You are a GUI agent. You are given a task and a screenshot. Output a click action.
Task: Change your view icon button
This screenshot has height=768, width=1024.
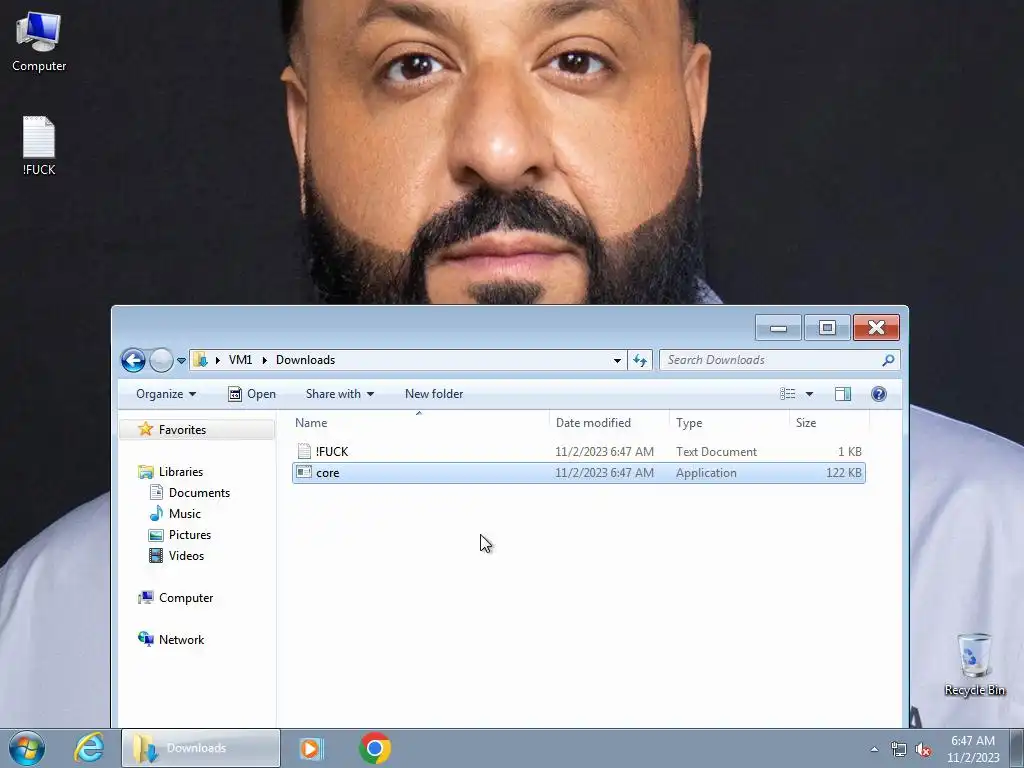788,394
